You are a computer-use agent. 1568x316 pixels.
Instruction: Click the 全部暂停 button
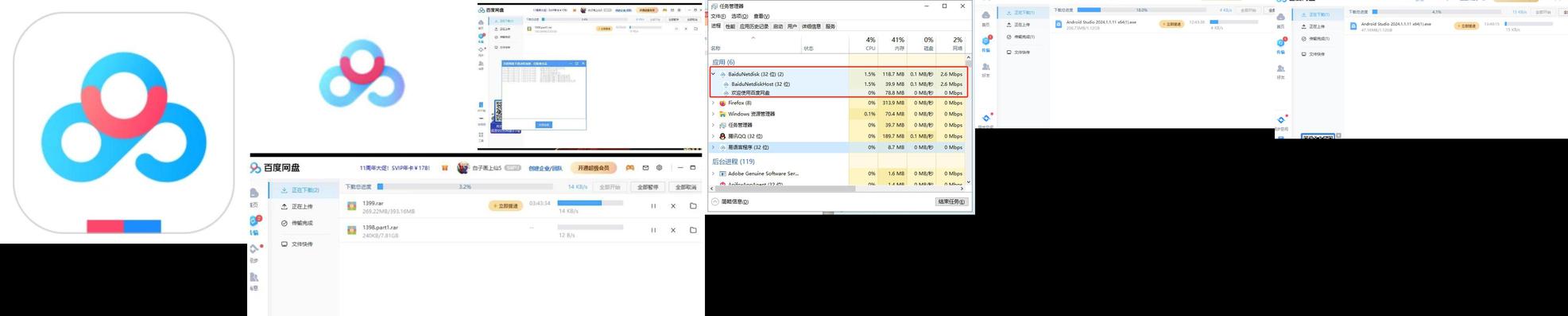[x=648, y=187]
